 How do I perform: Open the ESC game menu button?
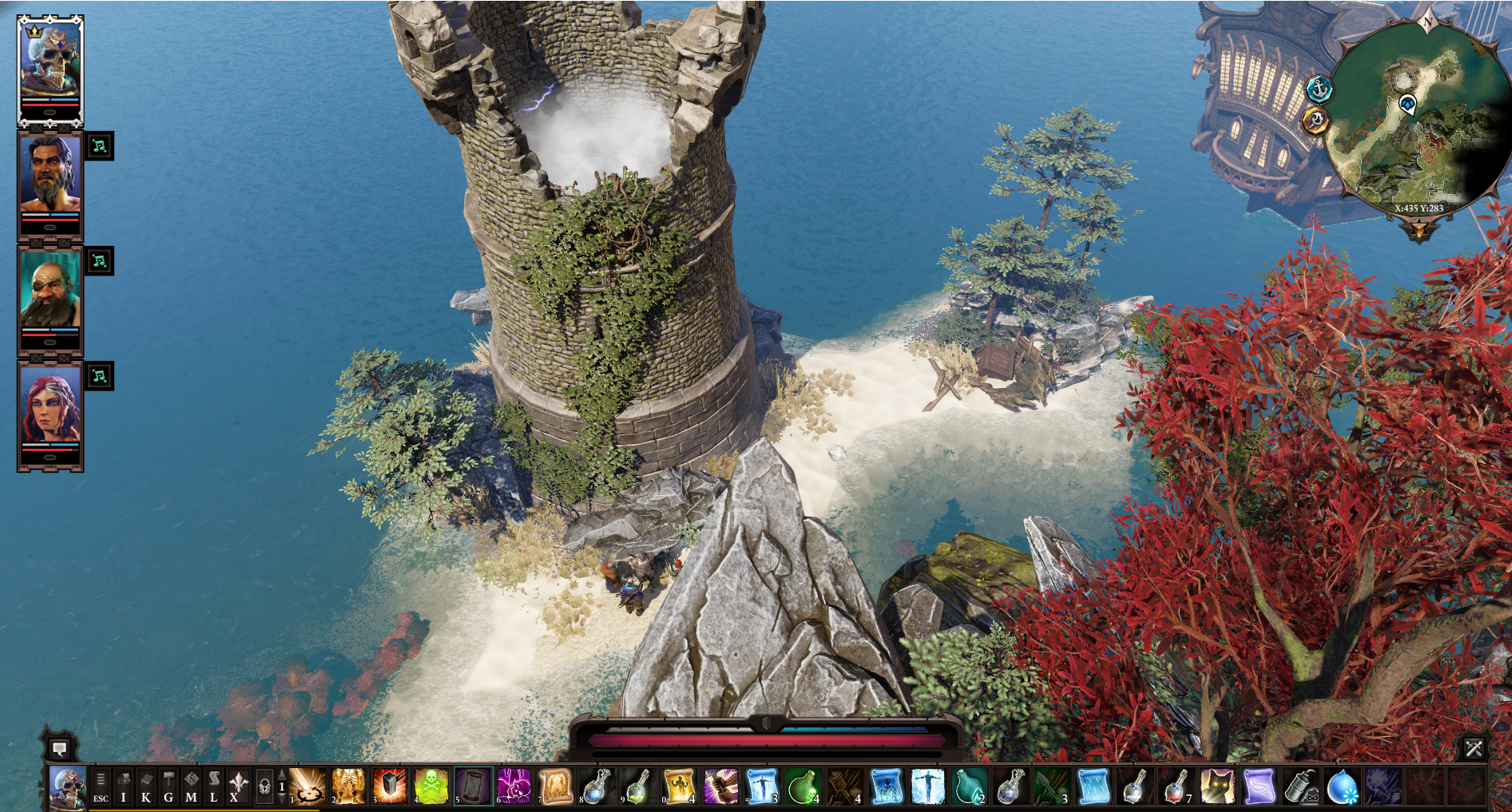[x=101, y=786]
